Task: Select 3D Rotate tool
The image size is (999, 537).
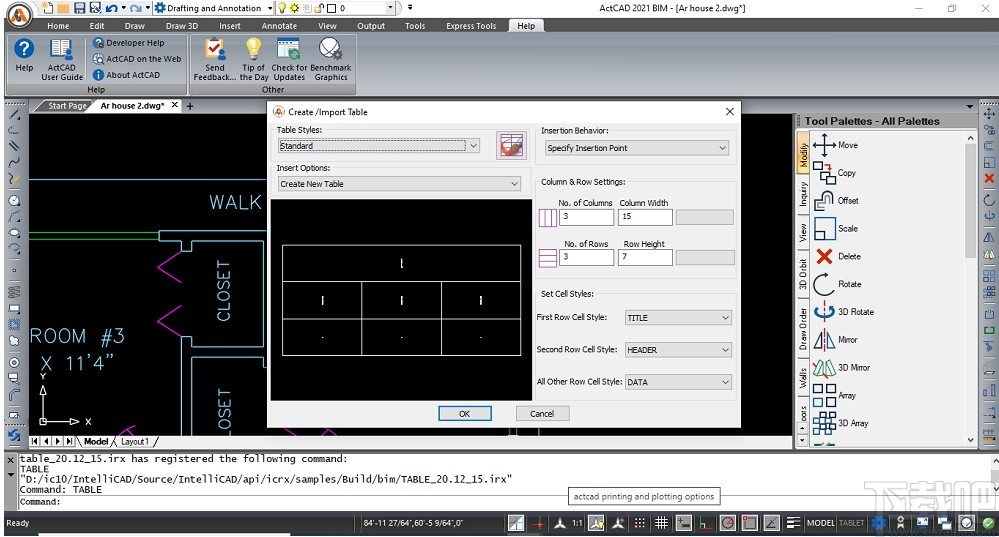Action: tap(844, 311)
